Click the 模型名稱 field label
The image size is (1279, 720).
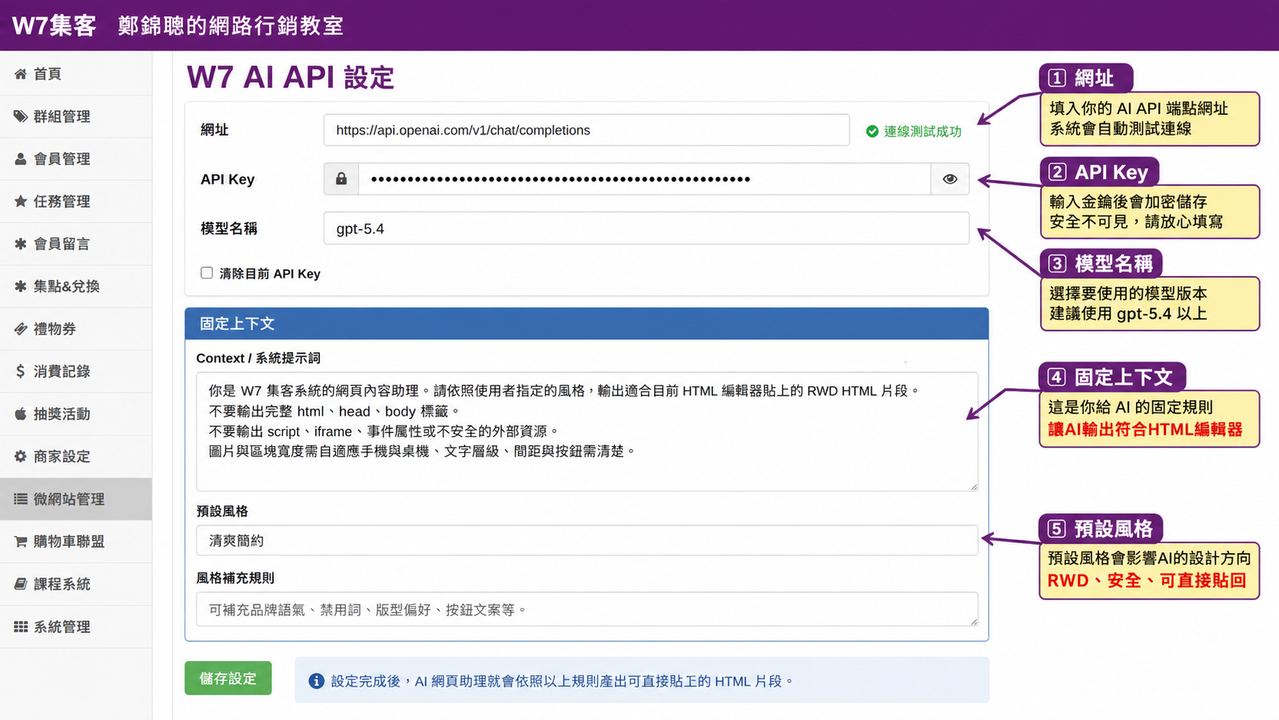click(x=229, y=228)
